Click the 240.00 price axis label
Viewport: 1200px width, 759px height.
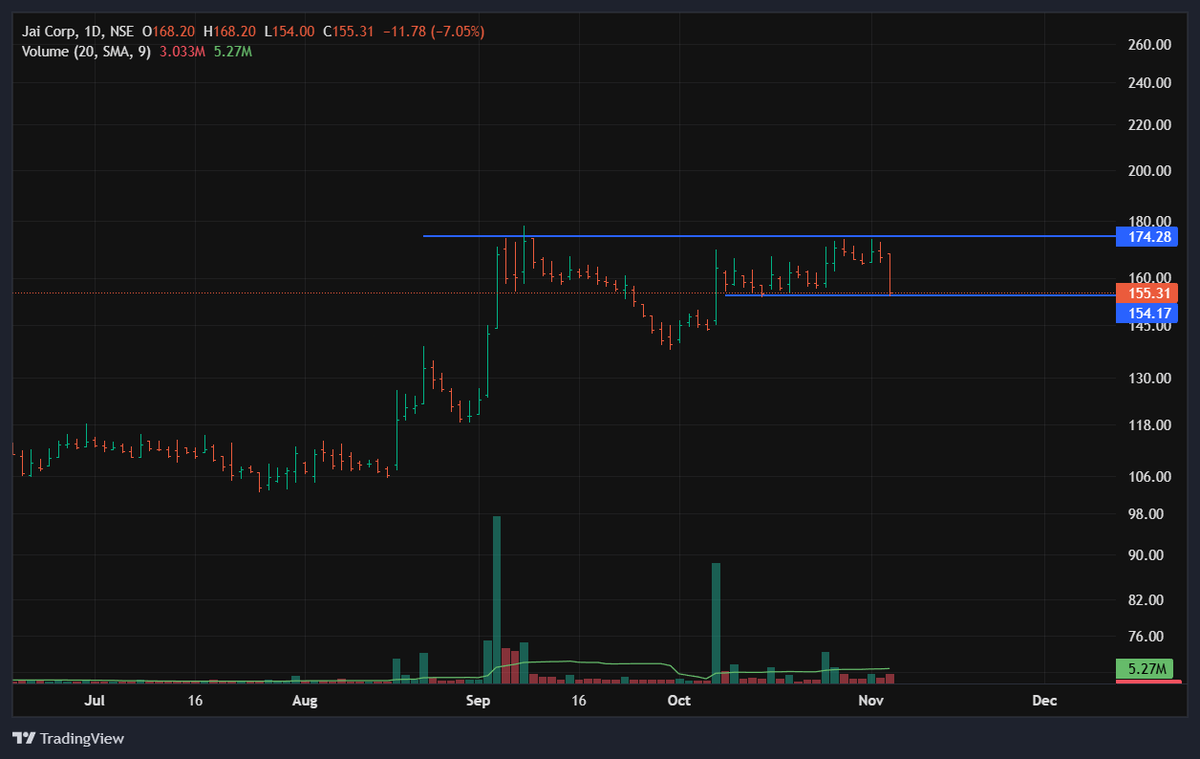1149,84
